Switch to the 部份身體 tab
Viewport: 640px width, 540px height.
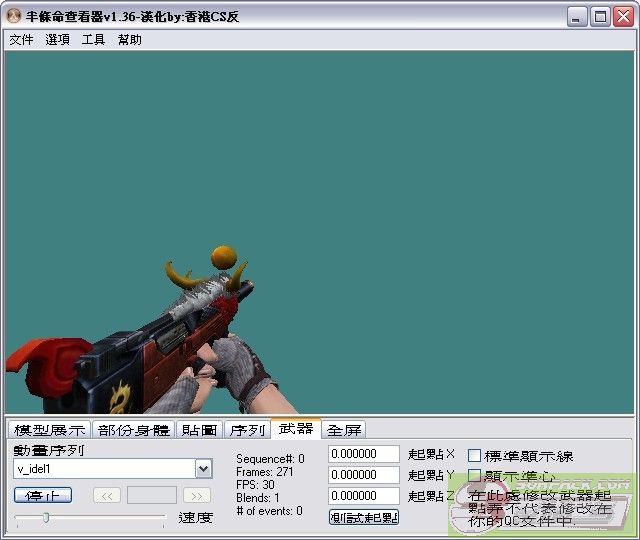[x=133, y=430]
